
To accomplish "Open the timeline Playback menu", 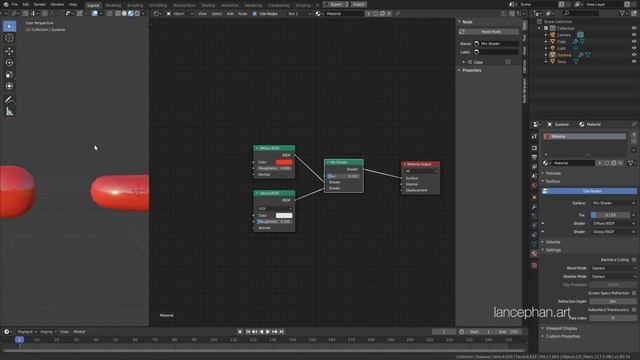I will 27,332.
